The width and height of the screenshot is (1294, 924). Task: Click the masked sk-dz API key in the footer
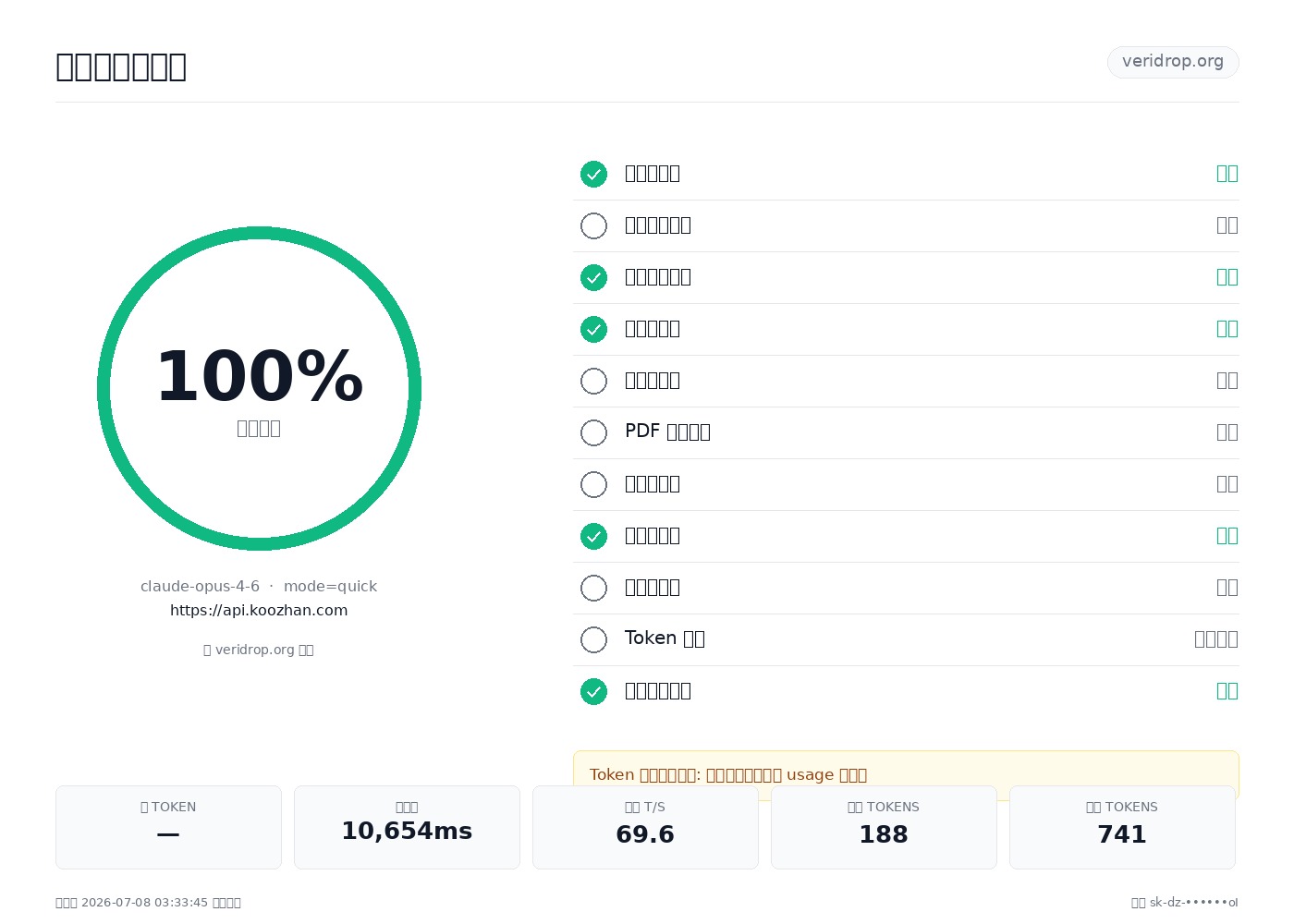click(1193, 903)
